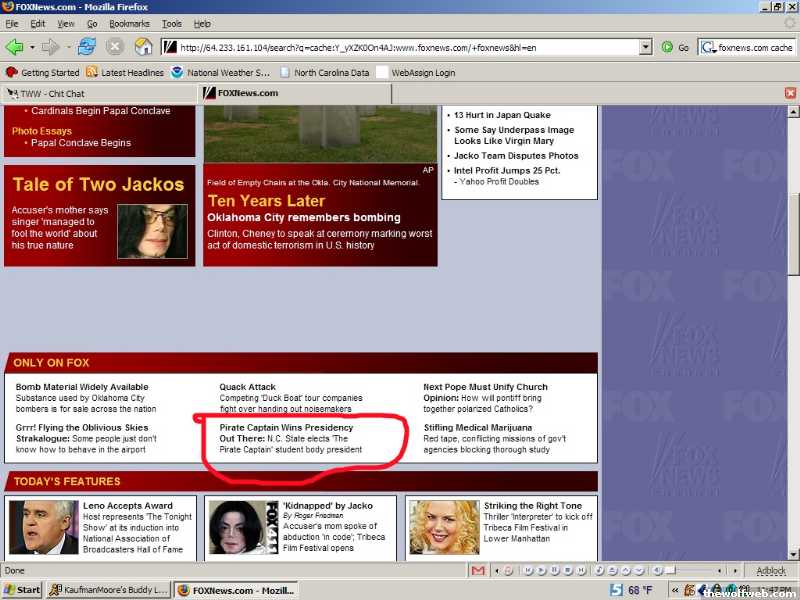Screen dimensions: 800x600
Task: Expand the URL address bar dropdown
Action: point(644,47)
